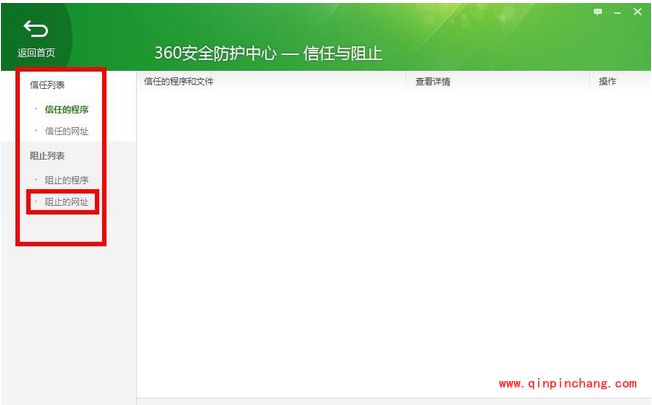Click the 信任的程序和文件 column header
The image size is (652, 405).
pos(178,81)
